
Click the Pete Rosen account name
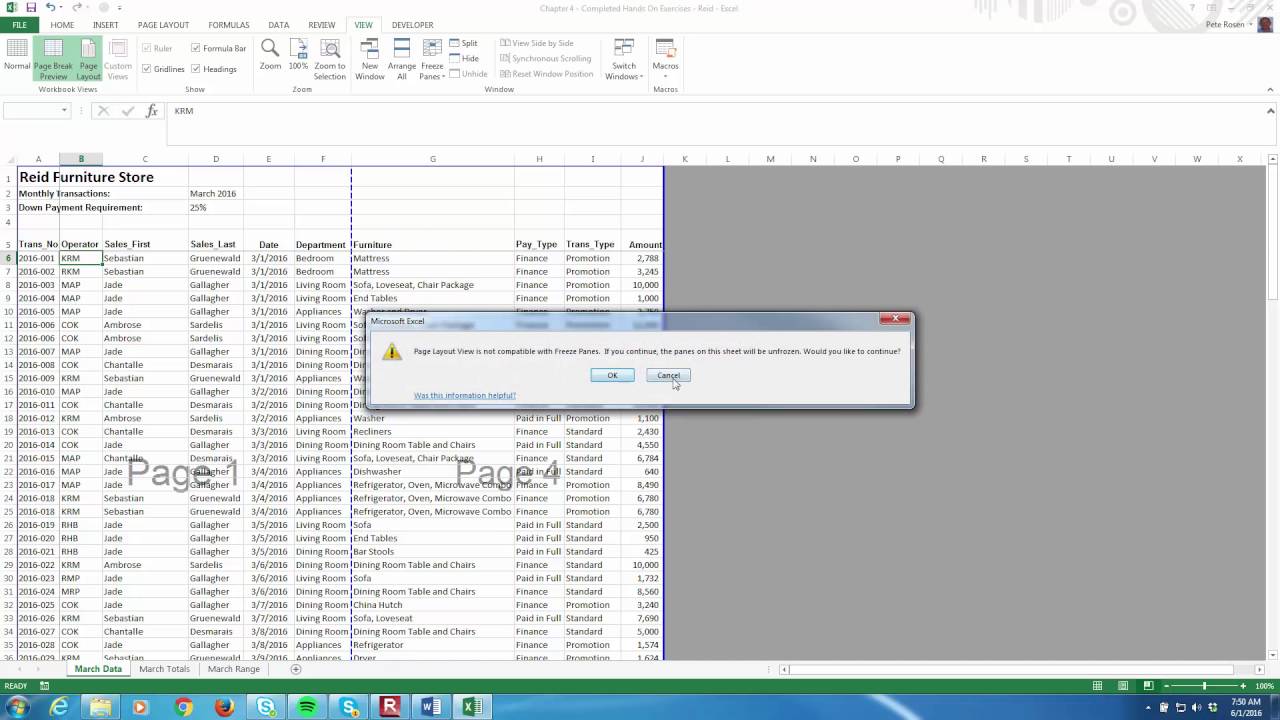click(1225, 25)
